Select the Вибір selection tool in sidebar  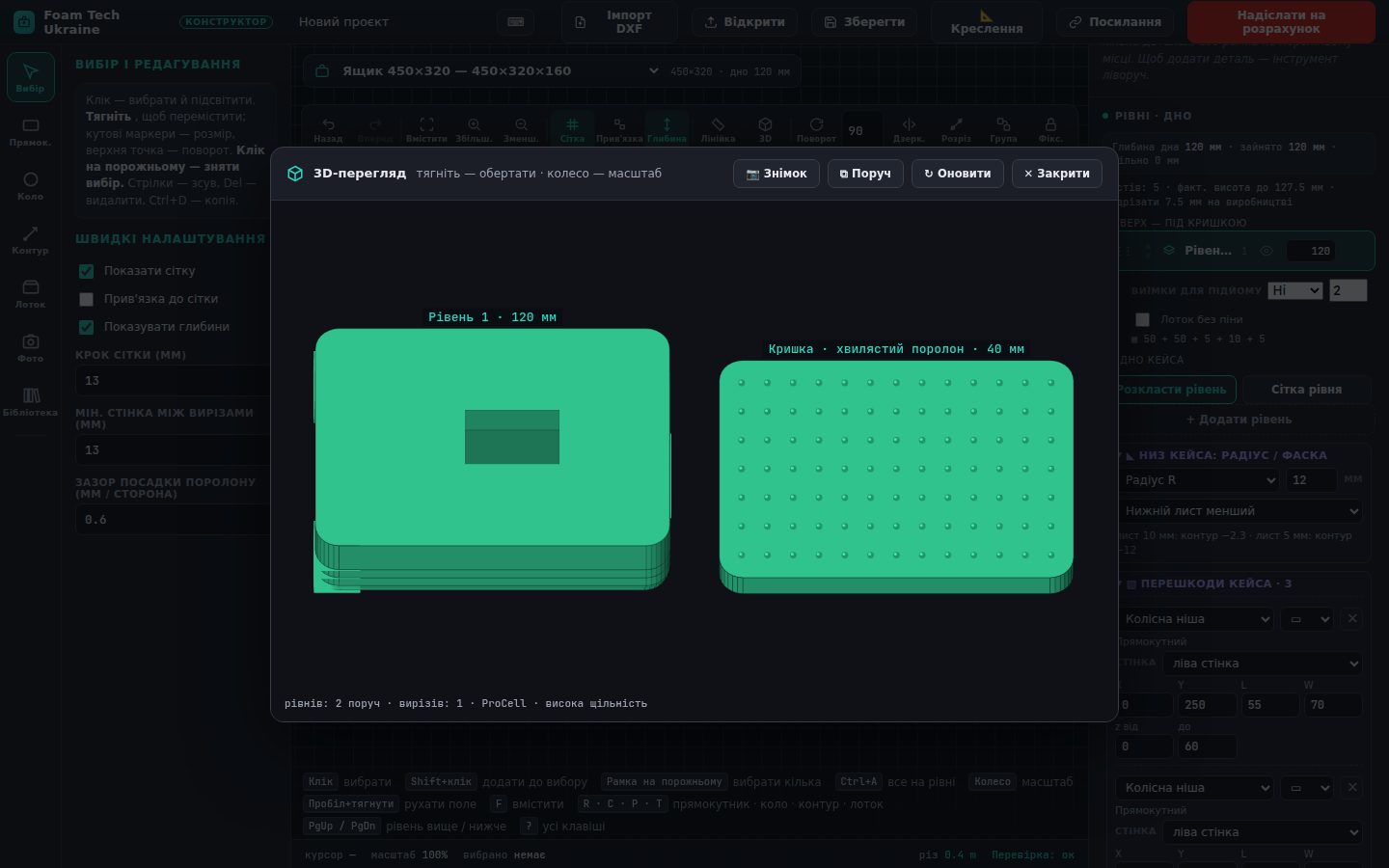30,77
